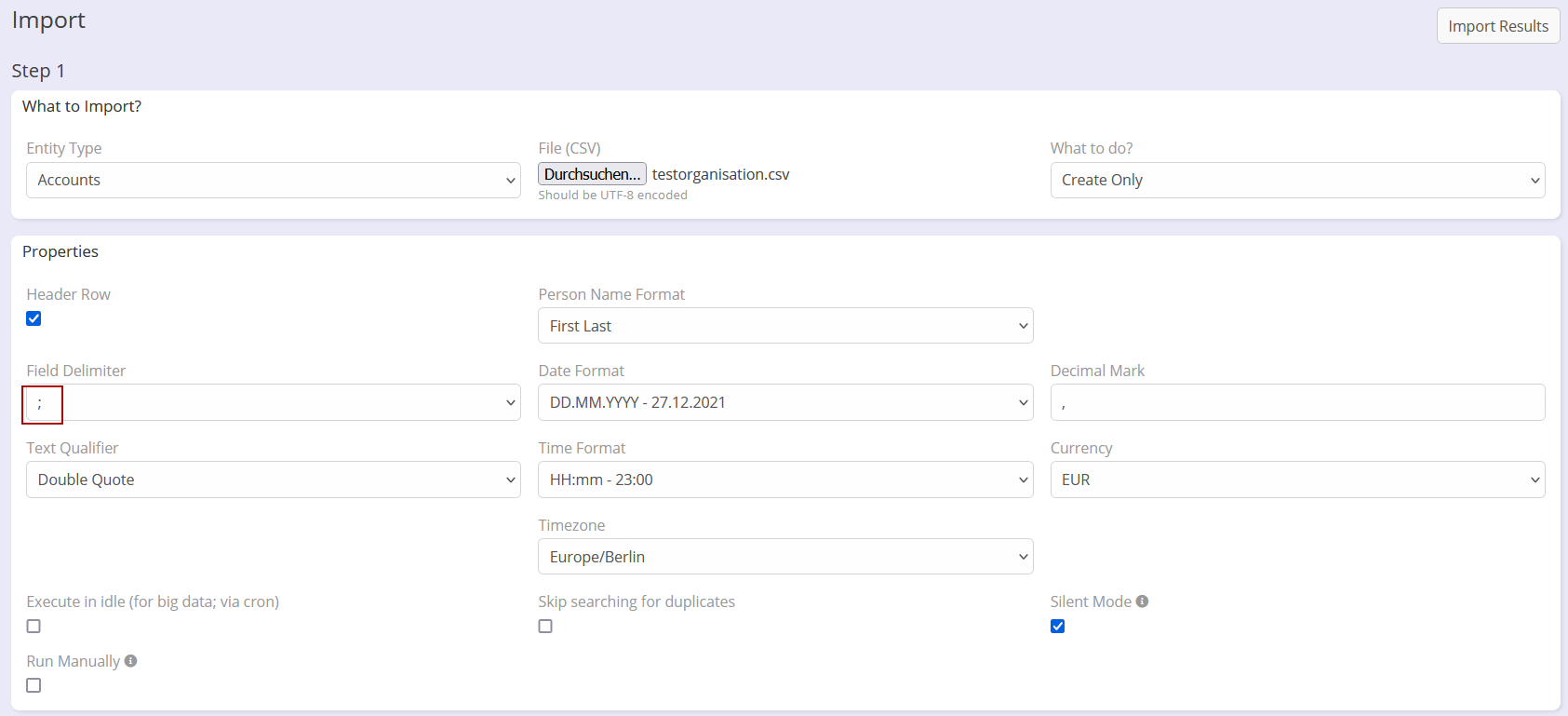
Task: Check Skip searching for duplicates
Action: [545, 627]
